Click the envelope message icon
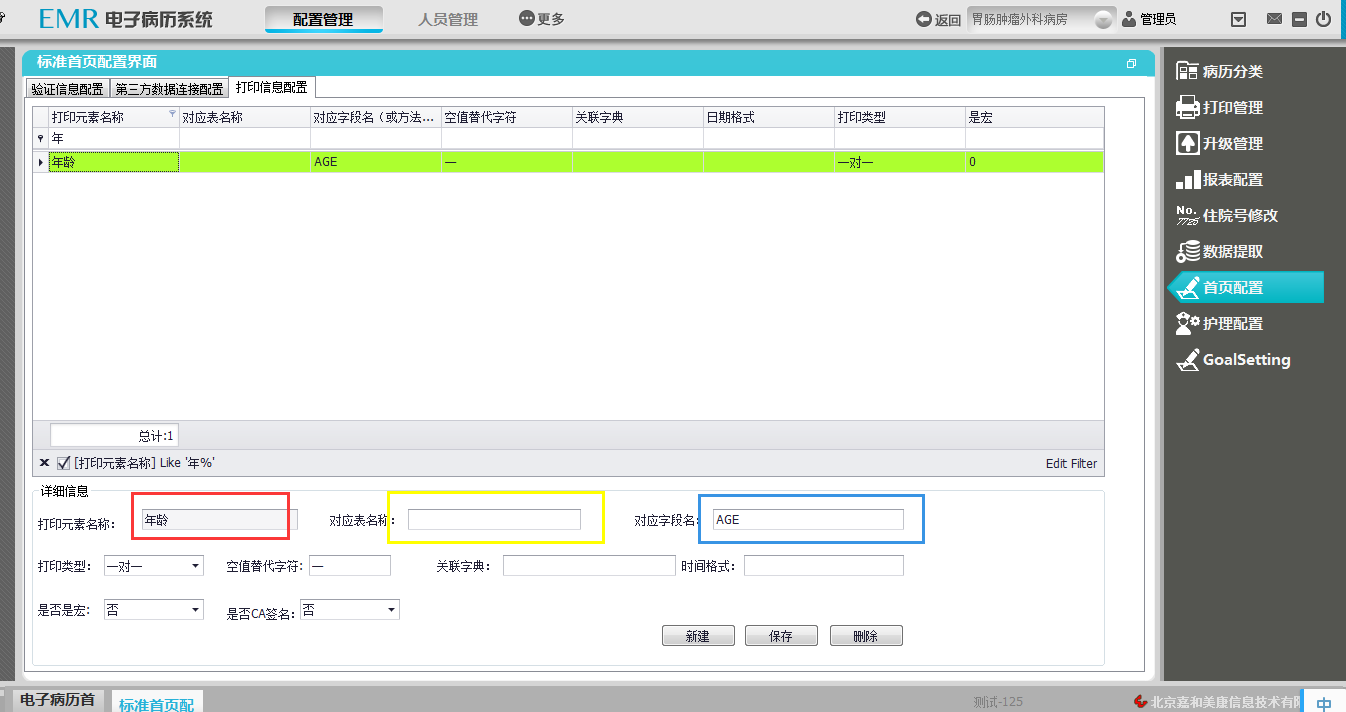Viewport: 1346px width, 712px height. [x=1274, y=19]
